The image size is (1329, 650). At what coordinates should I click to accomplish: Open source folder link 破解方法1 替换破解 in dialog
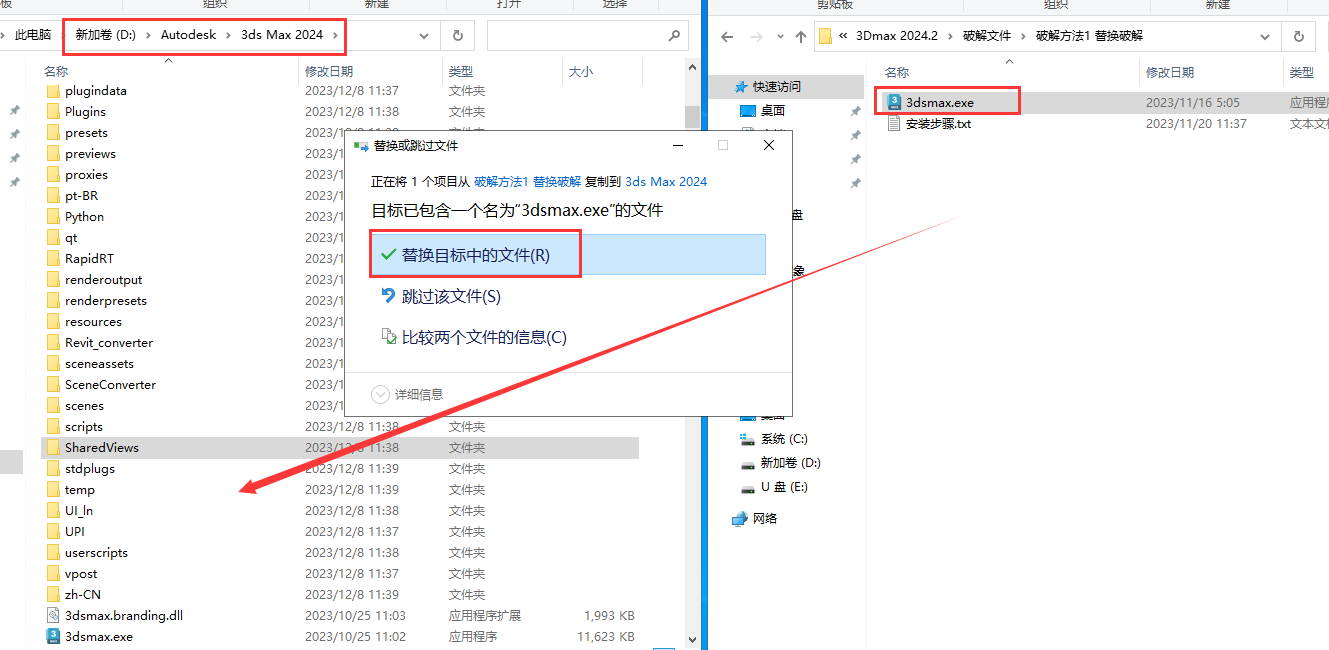(x=527, y=182)
